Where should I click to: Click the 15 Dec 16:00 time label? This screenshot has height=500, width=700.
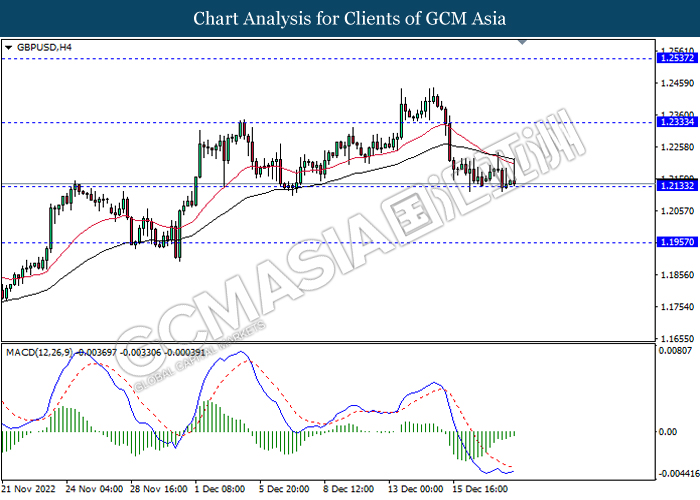(480, 489)
